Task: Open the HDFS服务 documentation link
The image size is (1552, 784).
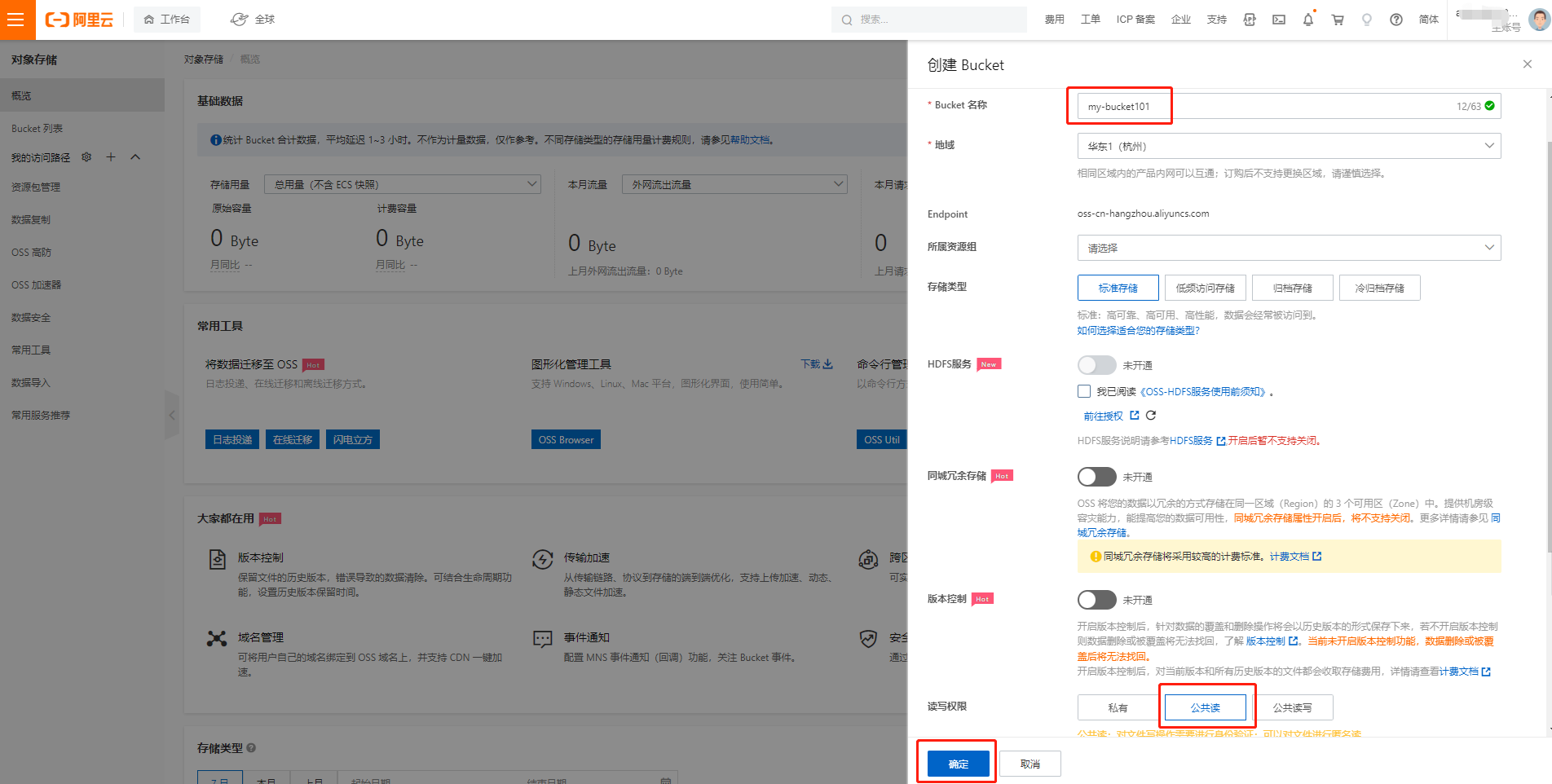Action: tap(1197, 441)
